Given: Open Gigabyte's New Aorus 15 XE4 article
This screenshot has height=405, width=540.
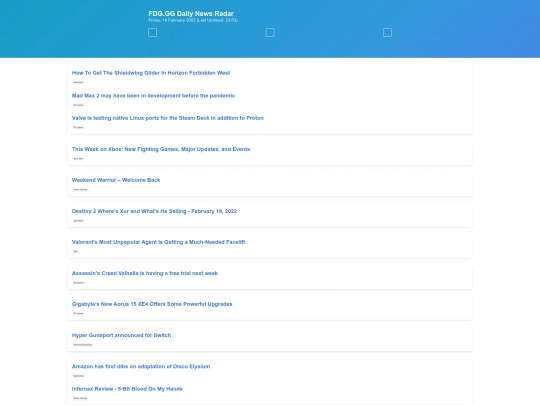Looking at the screenshot, I should tap(152, 304).
